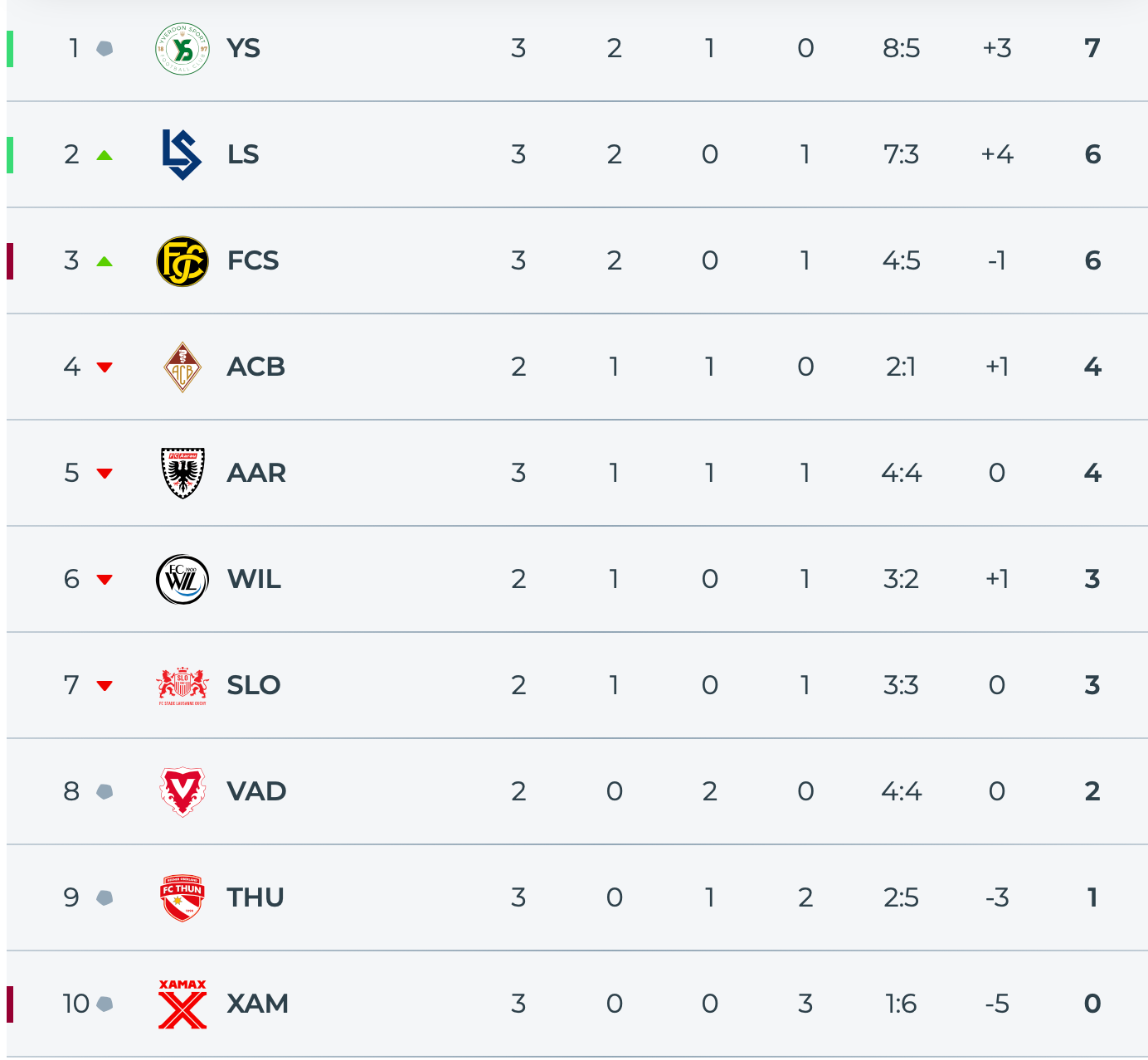Image resolution: width=1148 pixels, height=1060 pixels.
Task: Click the FC Wil circular logo
Action: 182,580
